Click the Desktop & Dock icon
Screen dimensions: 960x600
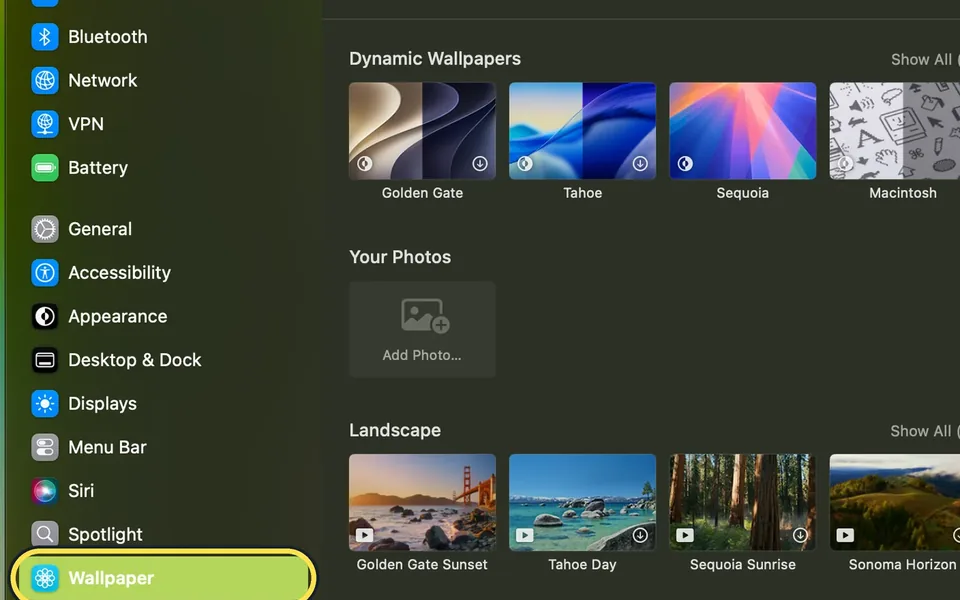pos(45,360)
